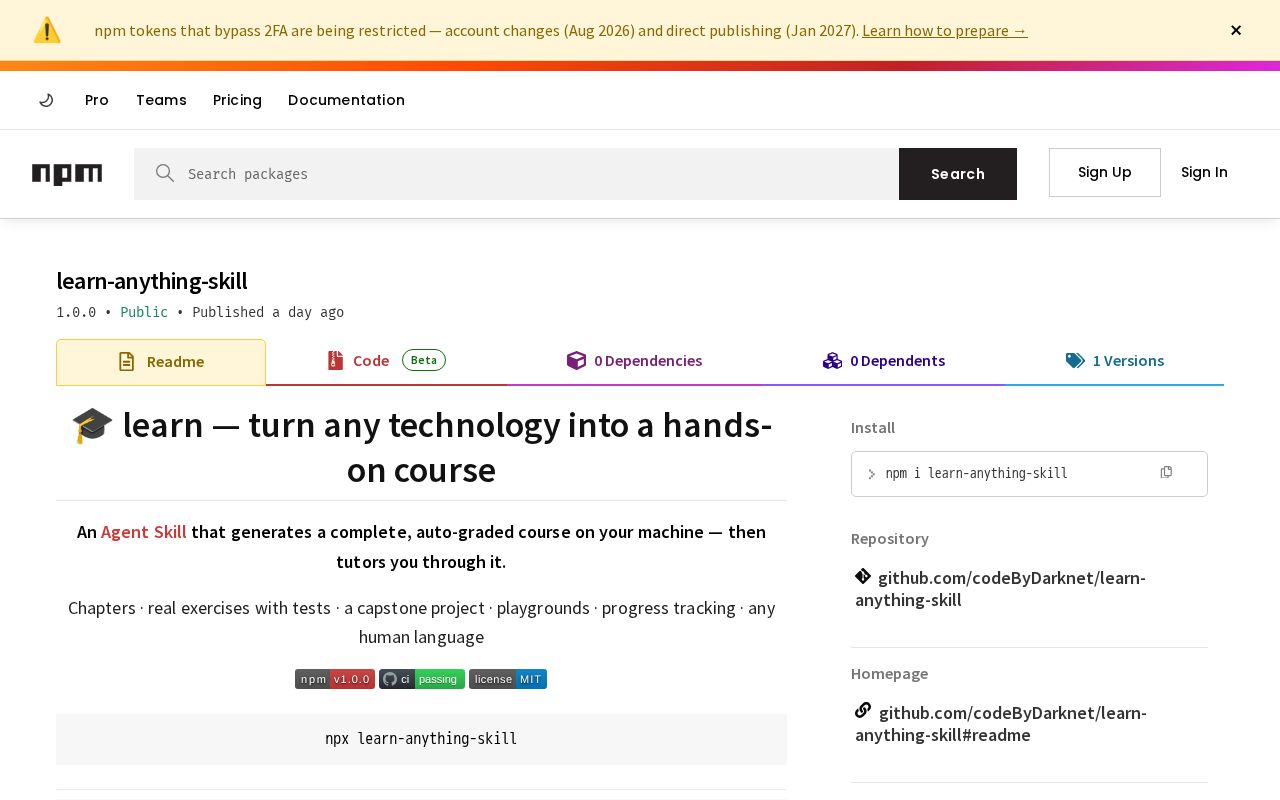
Task: Focus the Search packages input field
Action: (x=516, y=174)
